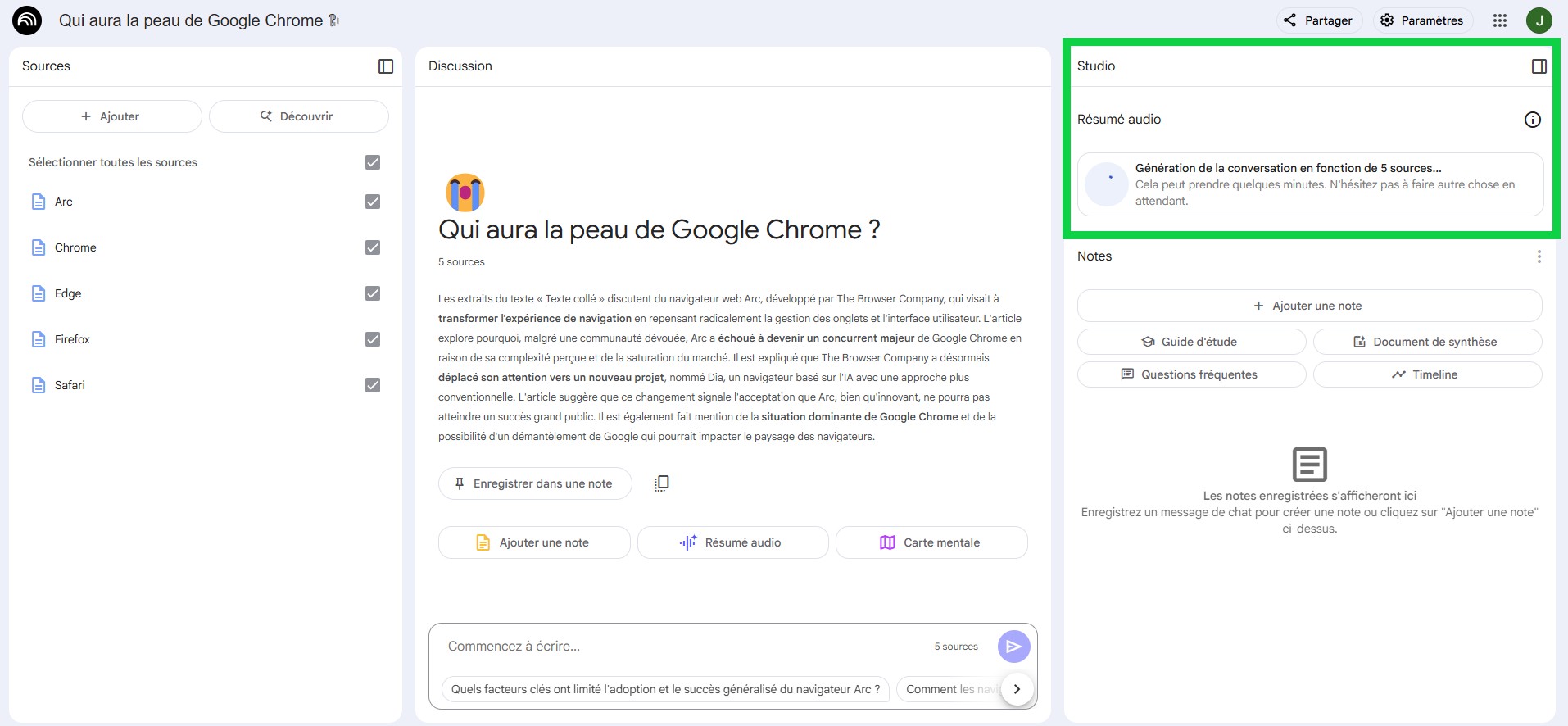This screenshot has height=726, width=1568.
Task: Open the Résumé audio info icon
Action: 1532,120
